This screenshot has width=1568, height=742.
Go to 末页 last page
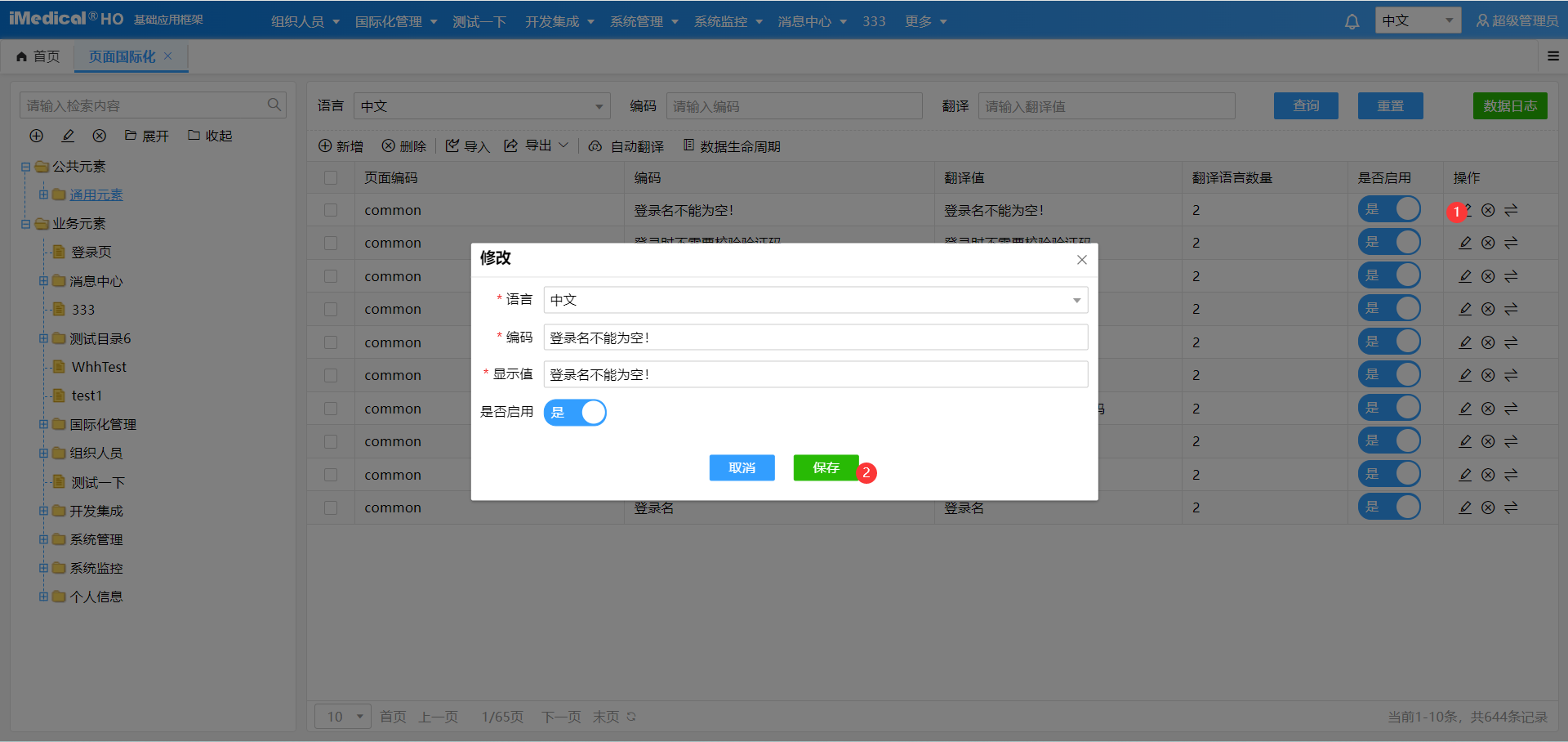tap(606, 717)
